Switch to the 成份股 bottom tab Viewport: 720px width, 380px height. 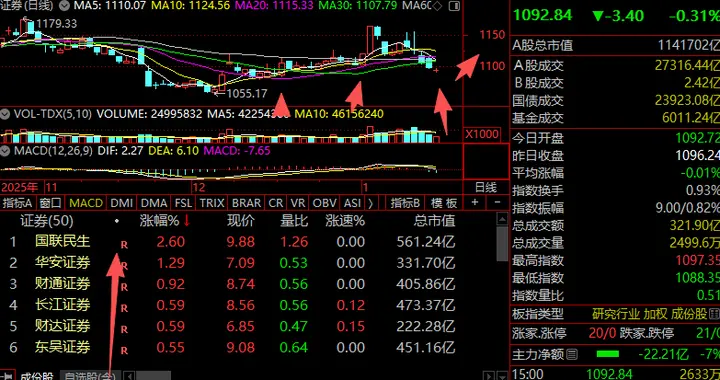(37, 376)
